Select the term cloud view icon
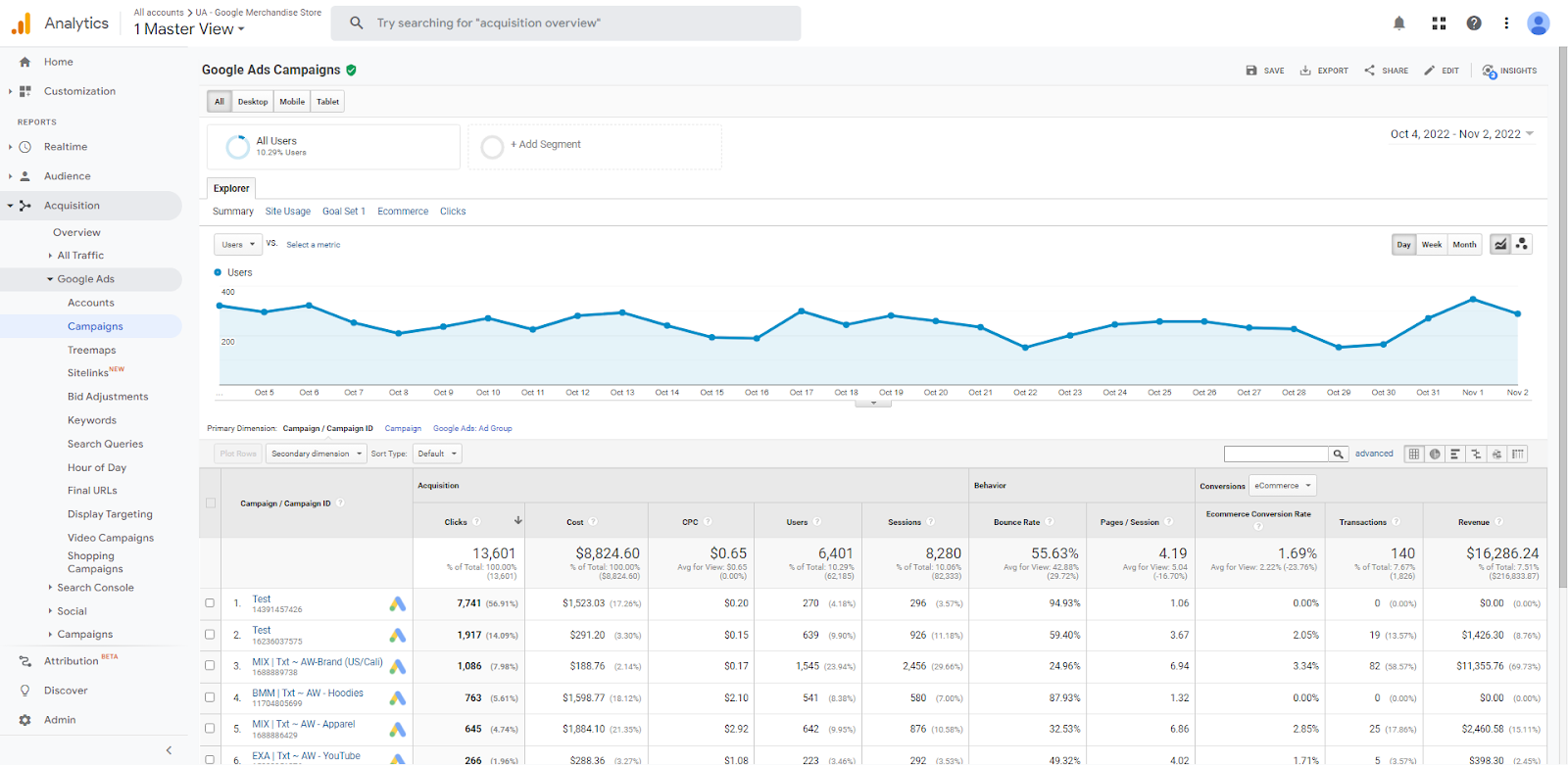The image size is (1568, 765). tap(1496, 454)
